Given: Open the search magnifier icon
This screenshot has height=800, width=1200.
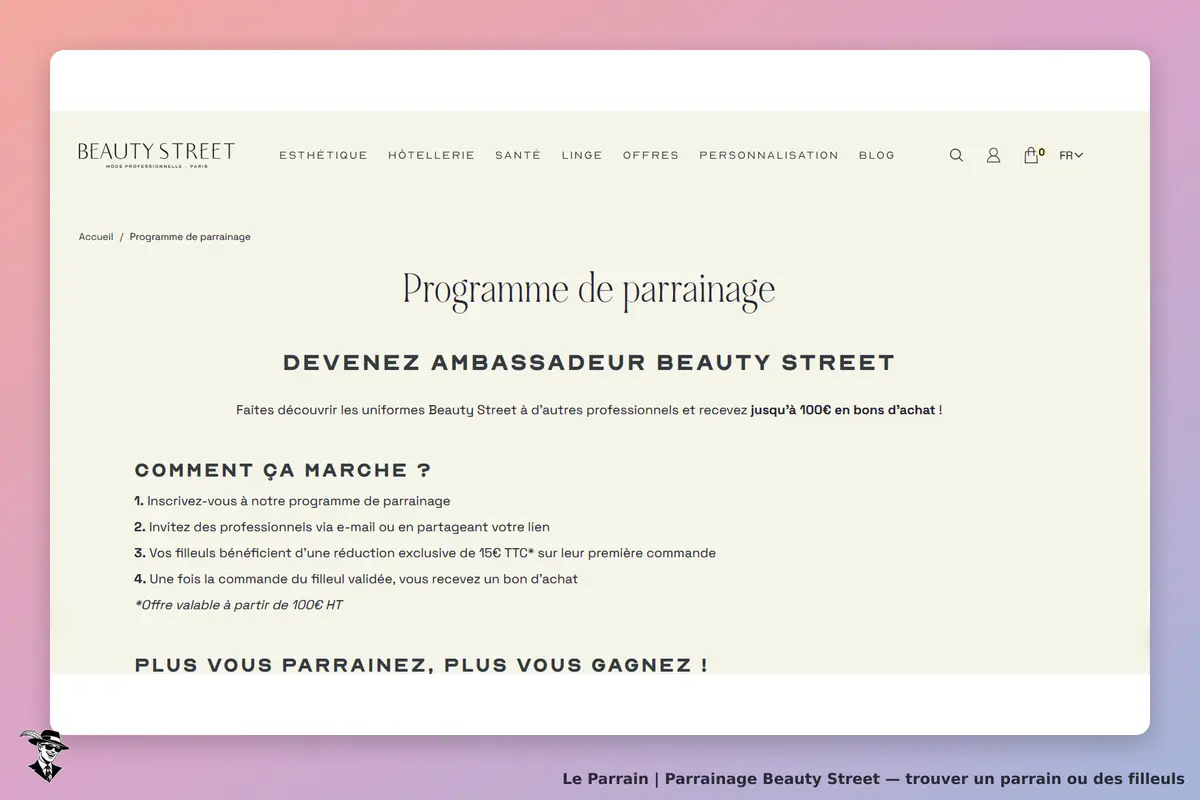Looking at the screenshot, I should (956, 155).
